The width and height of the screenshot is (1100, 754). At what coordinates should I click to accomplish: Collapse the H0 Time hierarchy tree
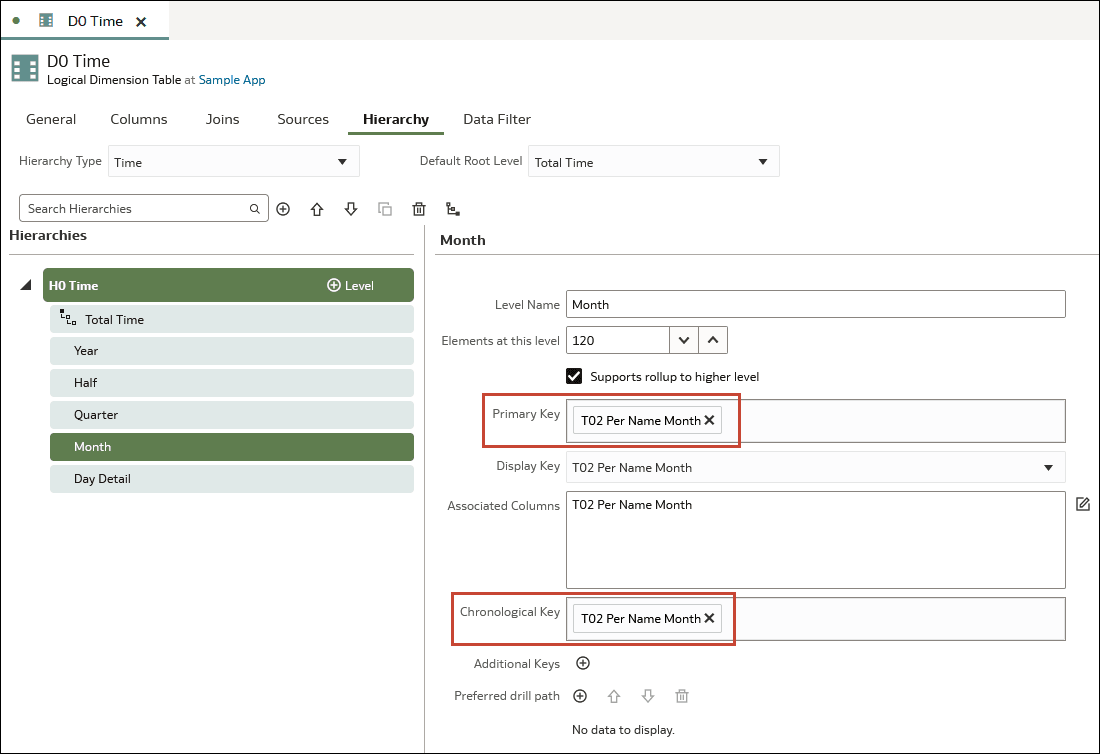(x=25, y=286)
